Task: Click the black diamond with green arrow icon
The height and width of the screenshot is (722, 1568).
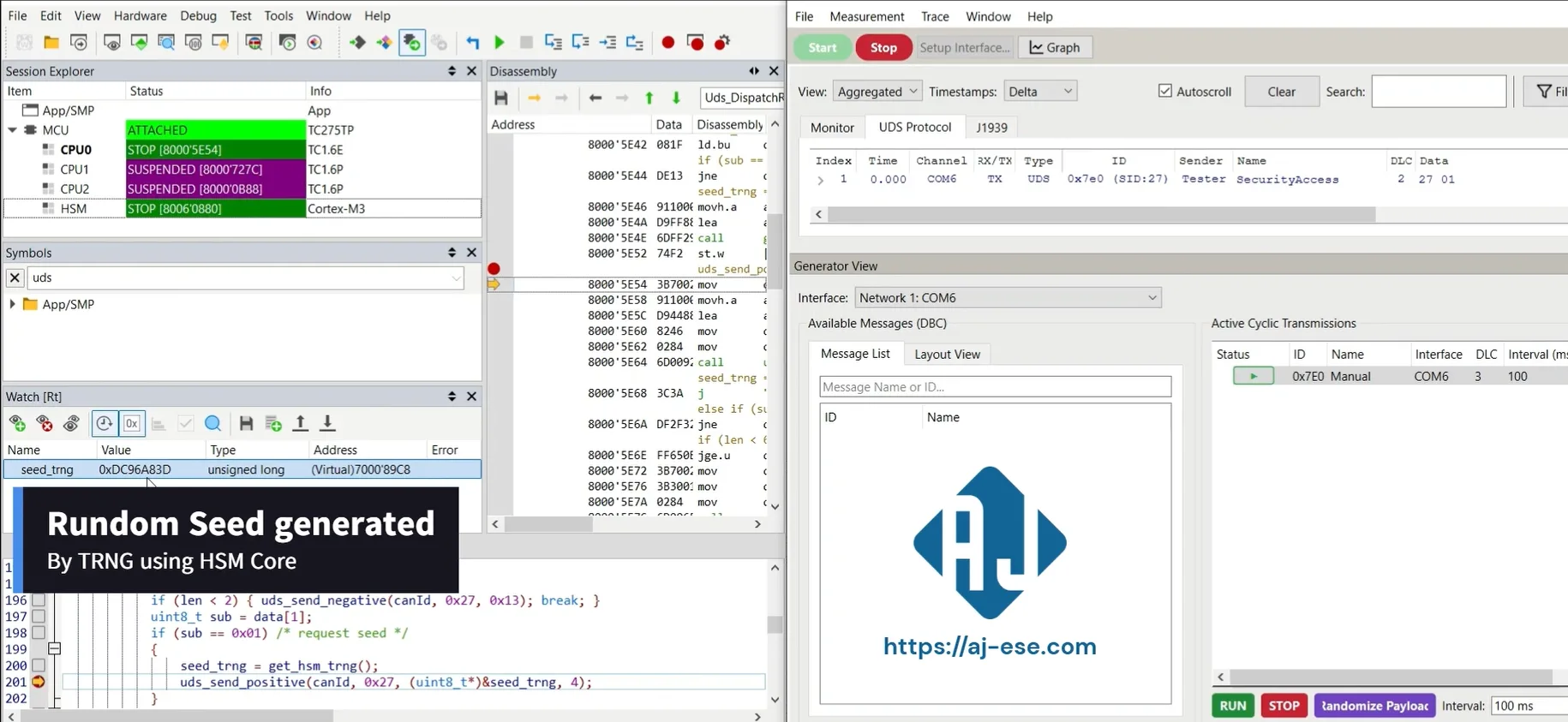Action: click(357, 43)
